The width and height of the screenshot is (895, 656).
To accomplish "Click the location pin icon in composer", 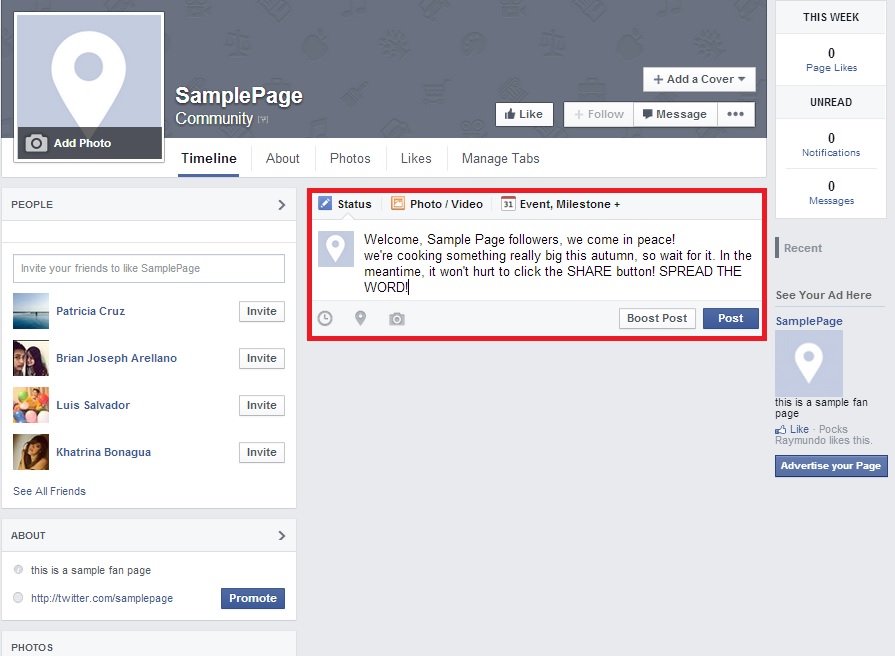I will point(360,318).
